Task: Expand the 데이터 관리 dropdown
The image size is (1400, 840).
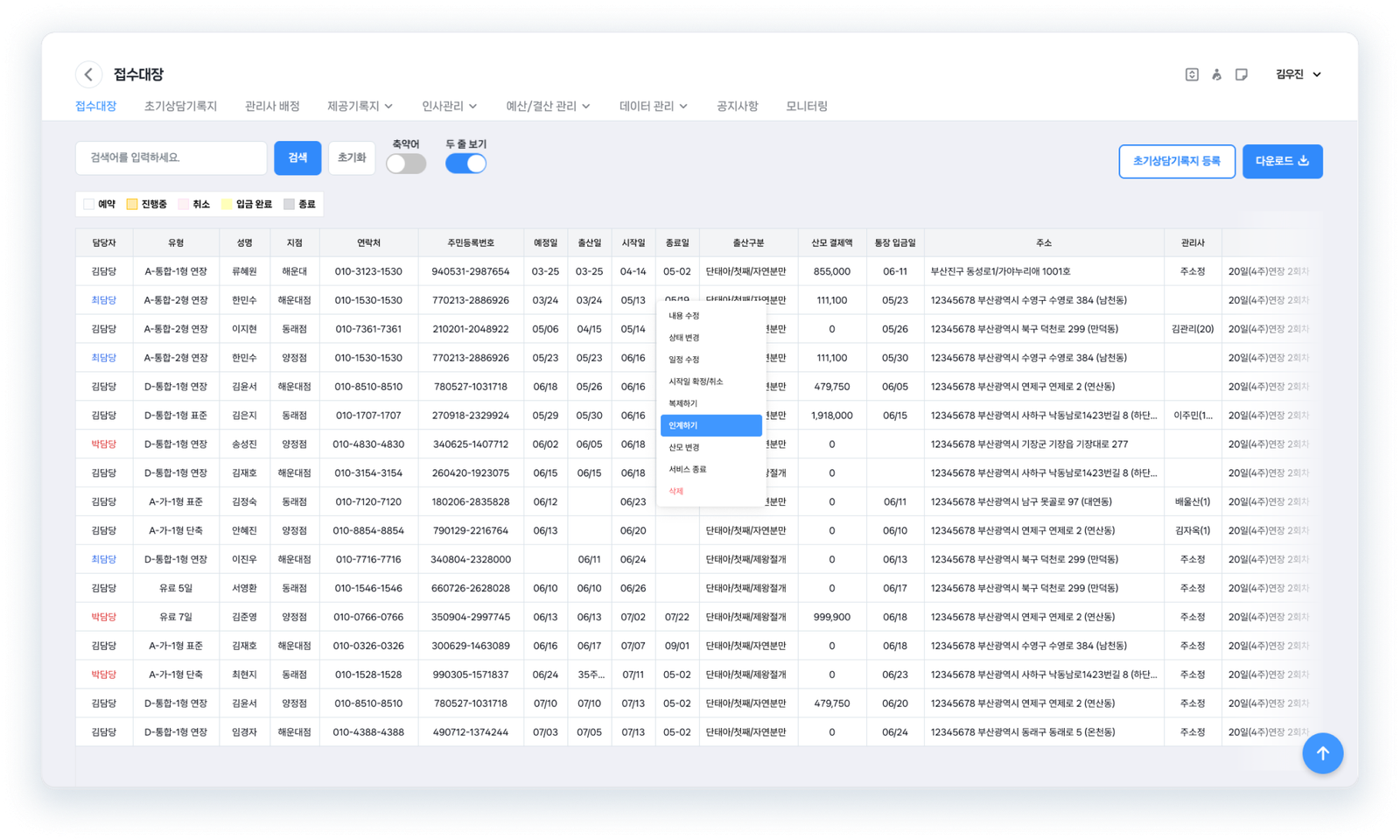Action: (653, 106)
